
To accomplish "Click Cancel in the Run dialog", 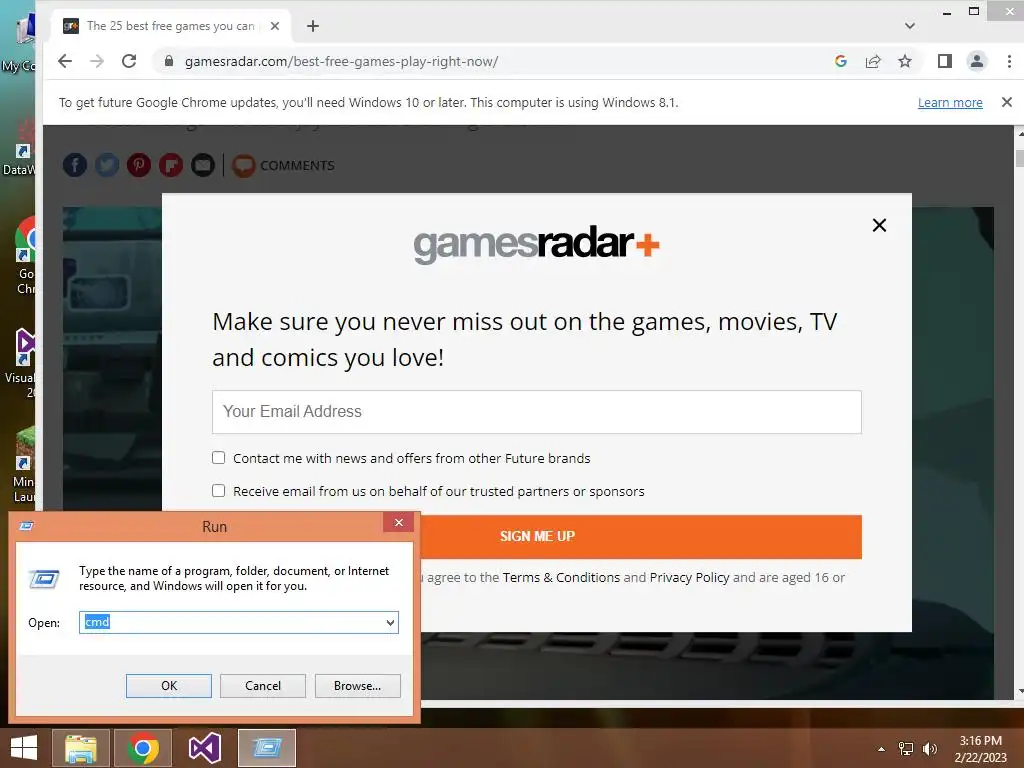I will coord(263,686).
